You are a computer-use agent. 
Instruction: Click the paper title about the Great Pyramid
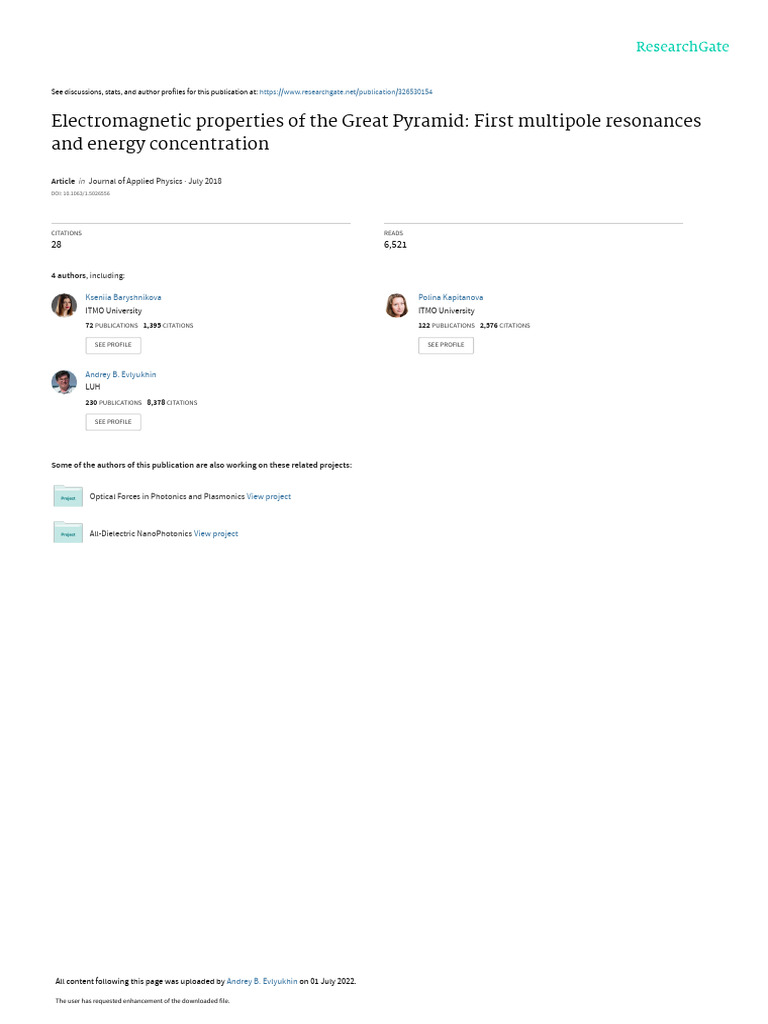tap(376, 132)
